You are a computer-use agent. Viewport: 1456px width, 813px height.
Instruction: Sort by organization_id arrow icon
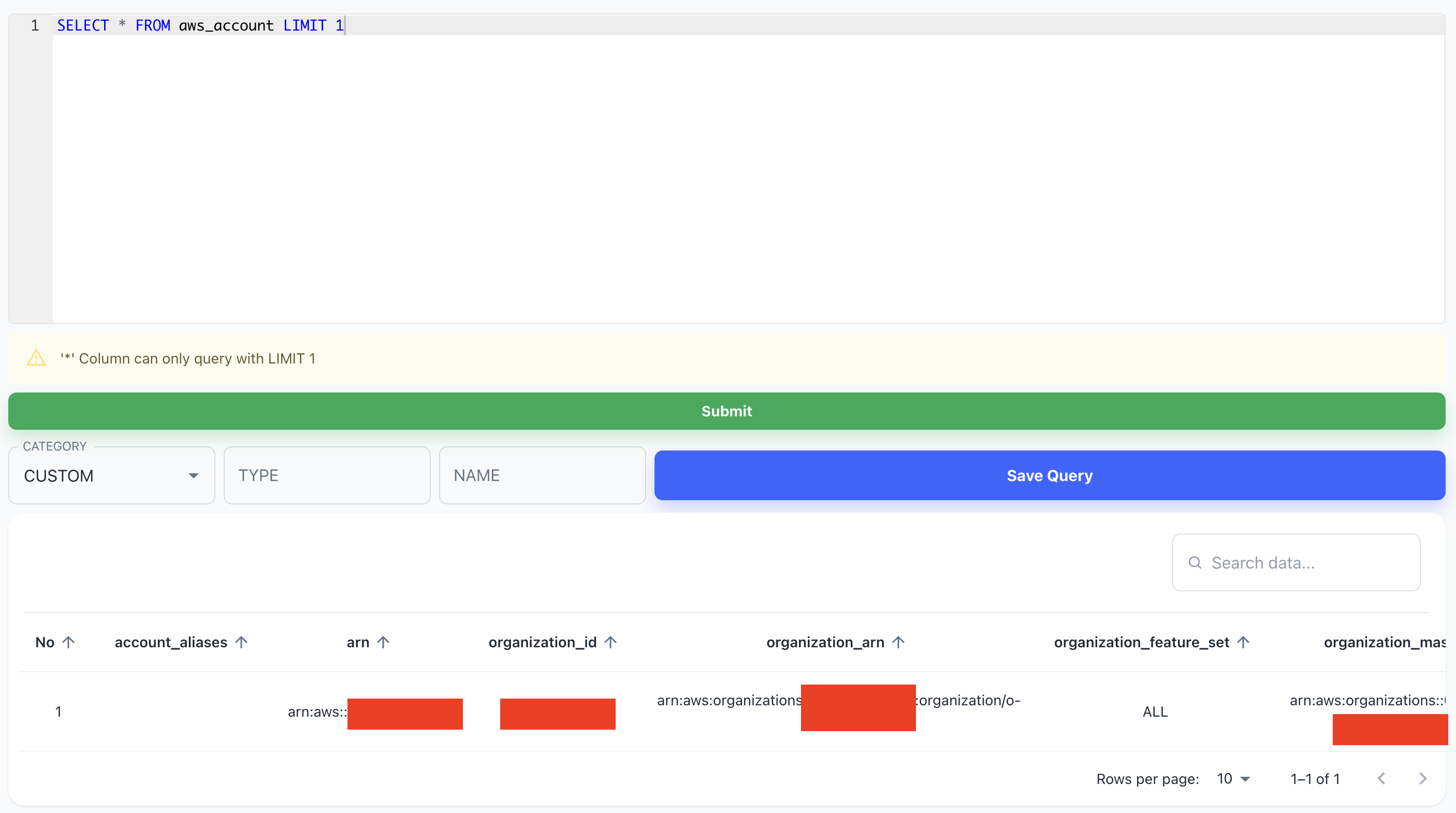[x=610, y=642]
